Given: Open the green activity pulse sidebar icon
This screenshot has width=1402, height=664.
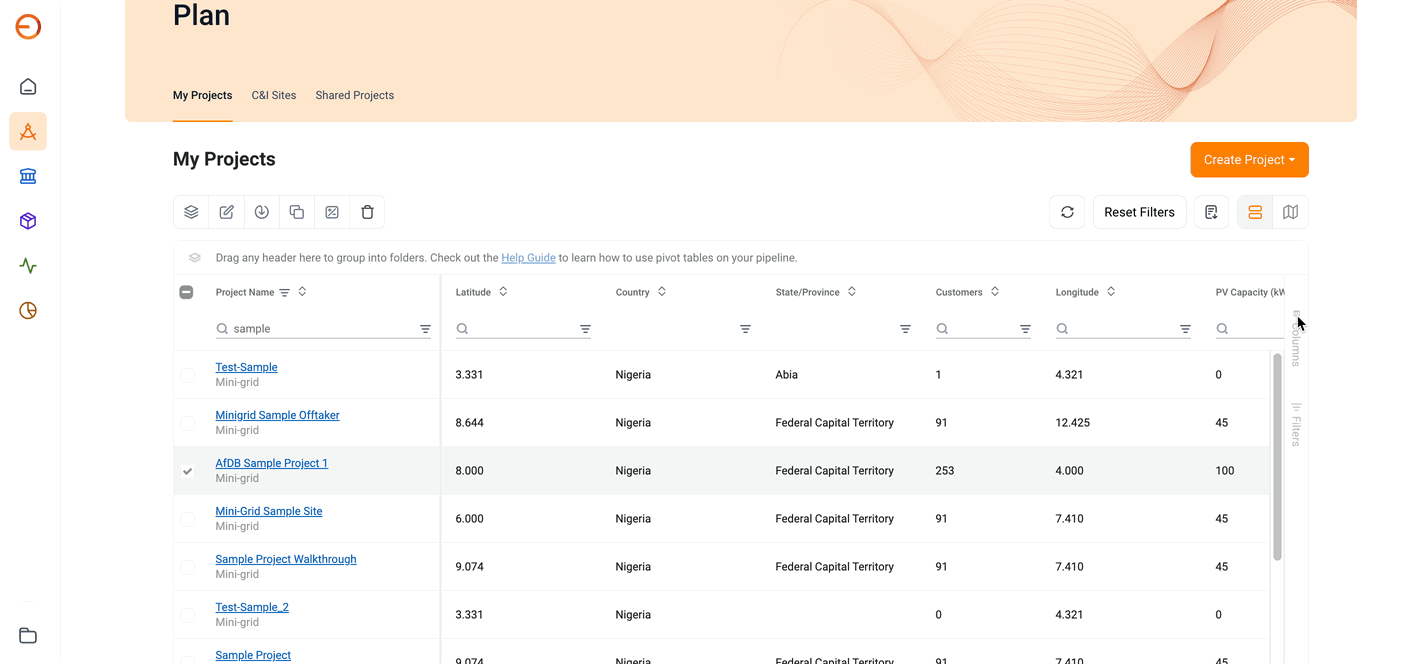Looking at the screenshot, I should tap(28, 266).
